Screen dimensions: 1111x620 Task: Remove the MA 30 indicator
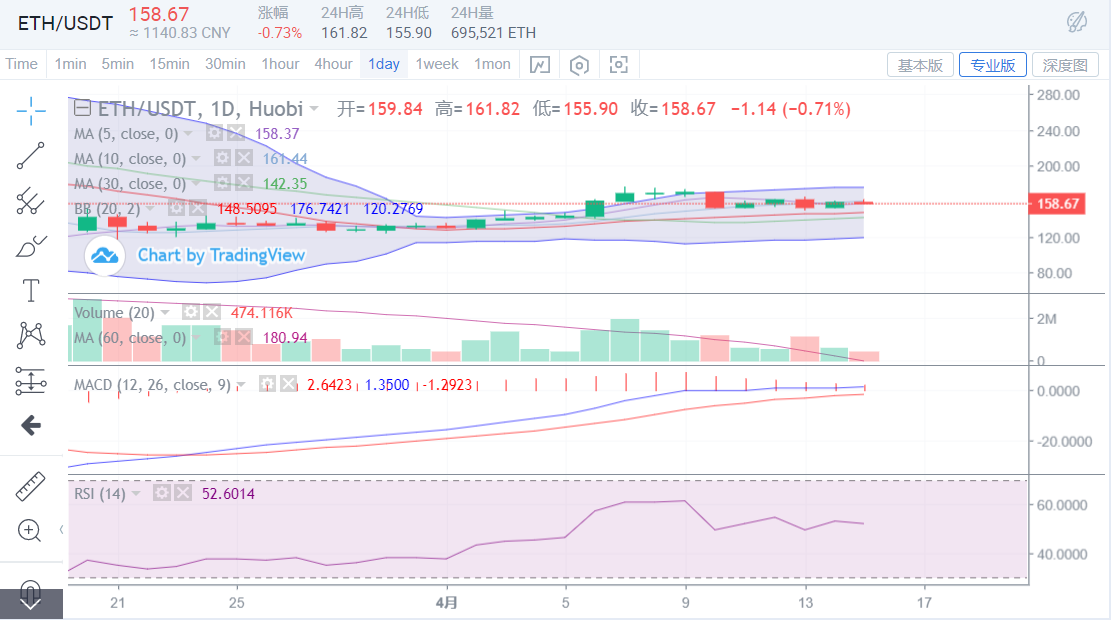click(244, 184)
